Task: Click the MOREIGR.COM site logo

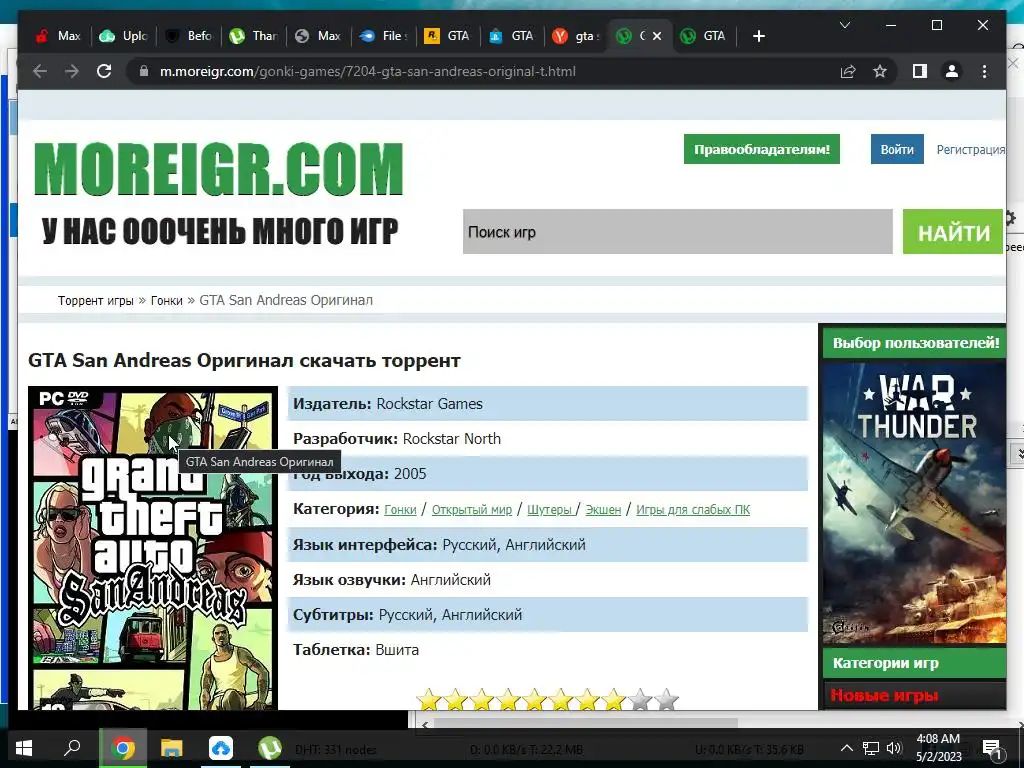Action: [219, 169]
